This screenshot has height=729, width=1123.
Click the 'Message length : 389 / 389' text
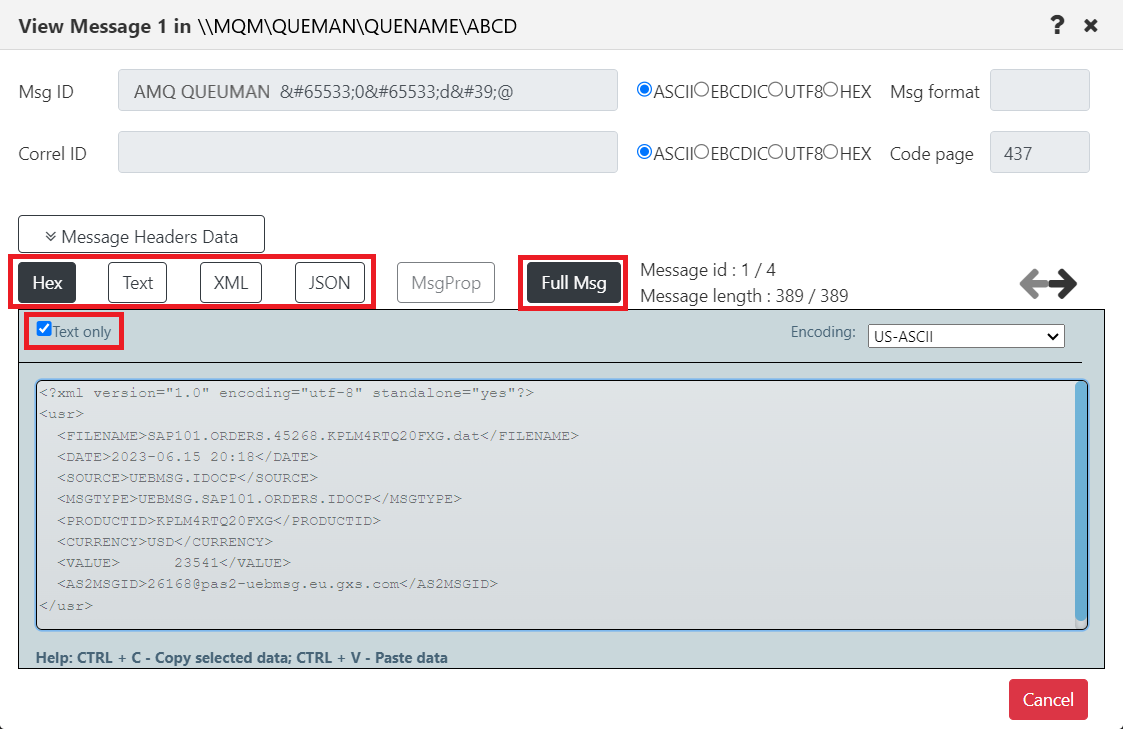pyautogui.click(x=744, y=296)
